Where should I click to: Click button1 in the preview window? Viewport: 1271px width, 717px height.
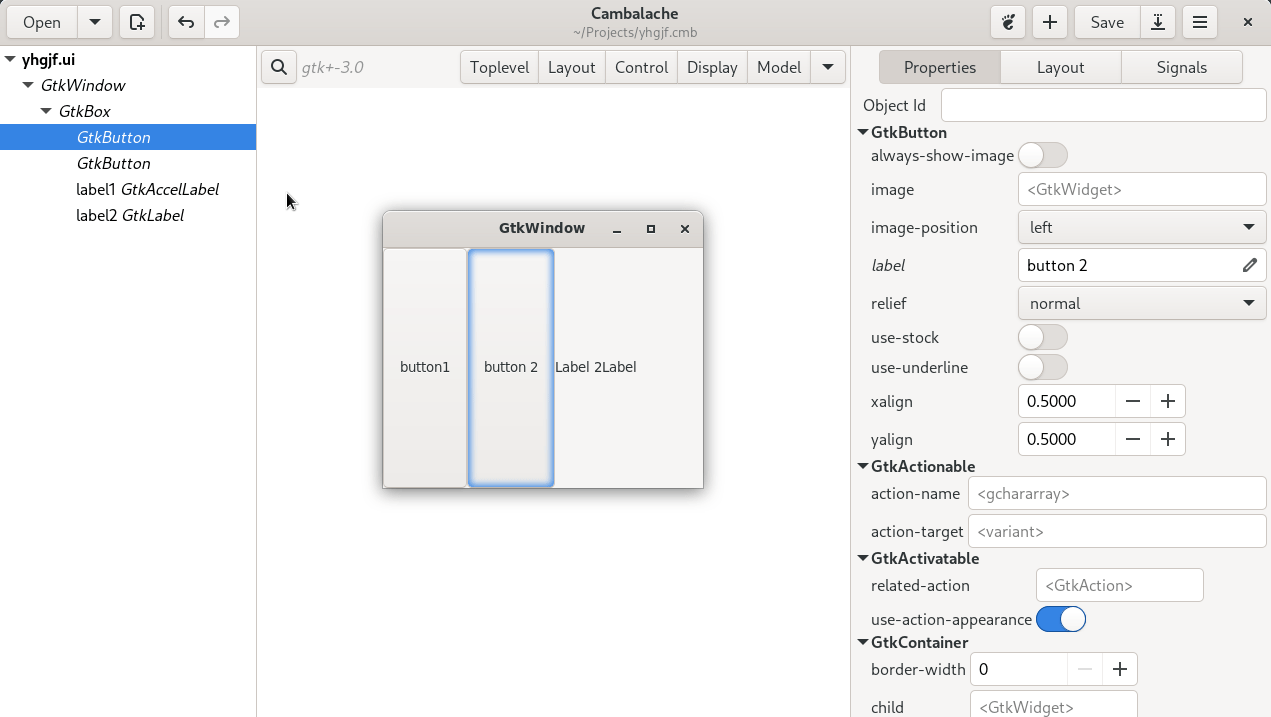(425, 367)
